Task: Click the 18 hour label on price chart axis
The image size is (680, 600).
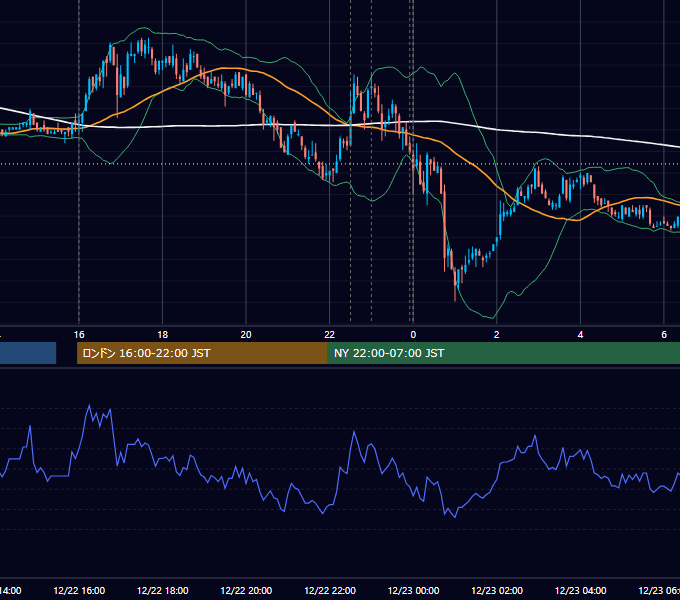Action: point(163,335)
